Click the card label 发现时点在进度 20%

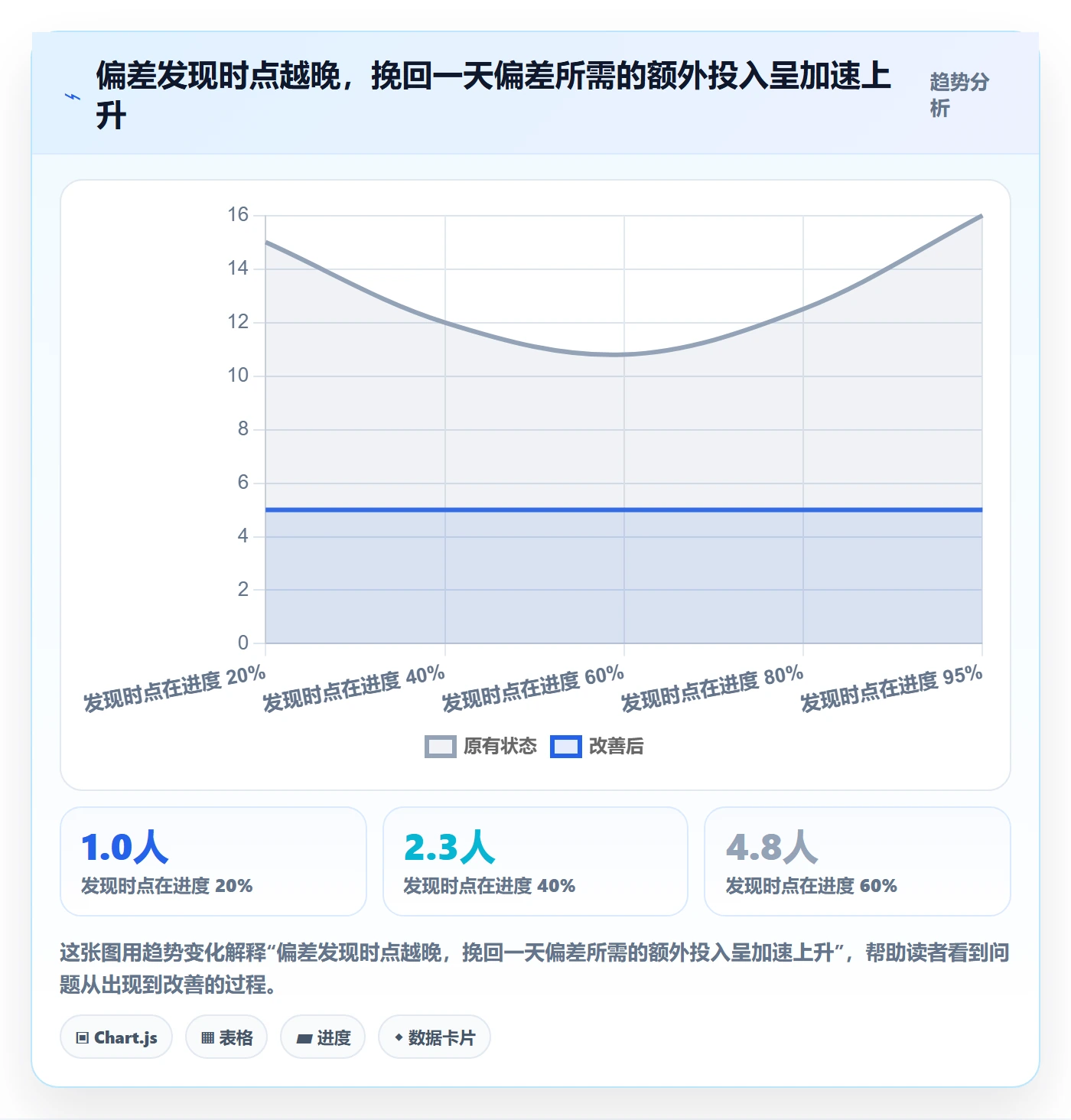[x=167, y=886]
